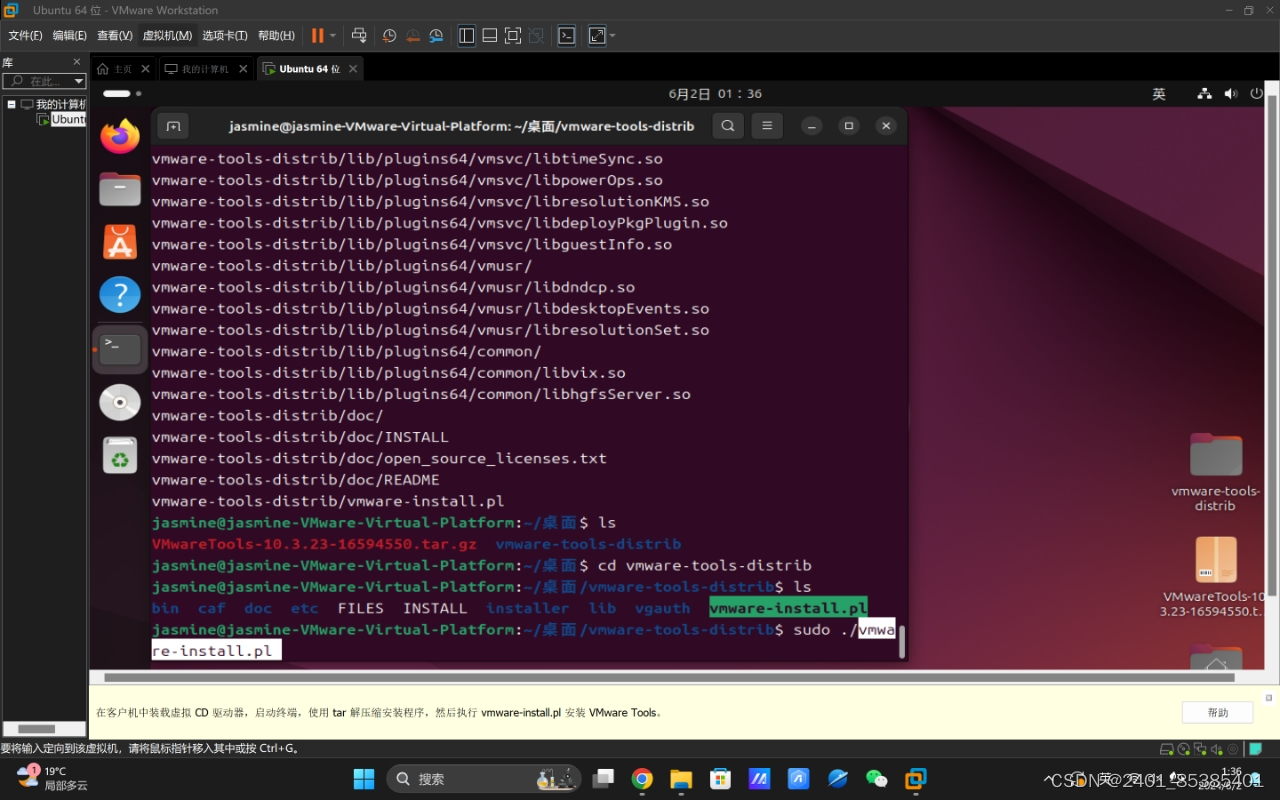
Task: Open the mounted disc from the dock
Action: [120, 402]
